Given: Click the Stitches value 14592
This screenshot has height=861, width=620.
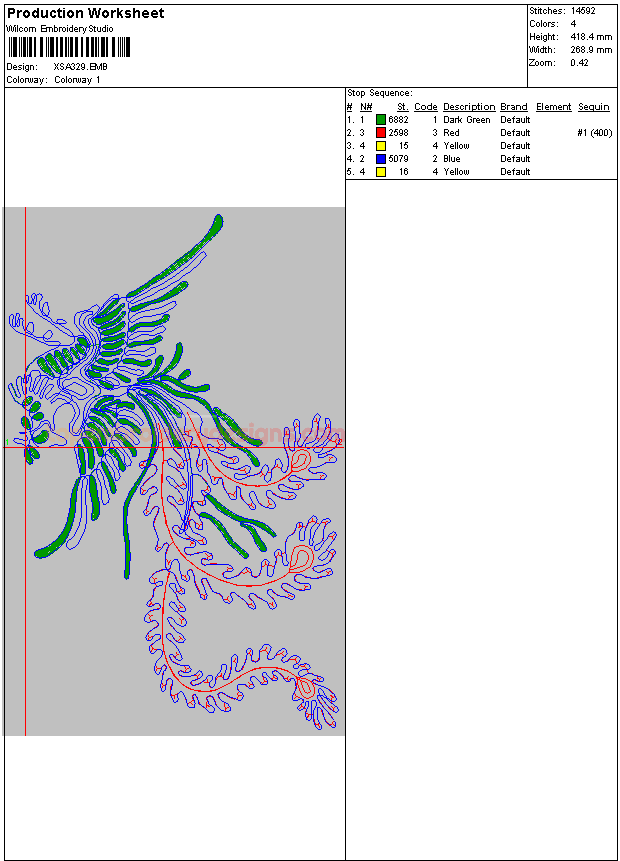Looking at the screenshot, I should pyautogui.click(x=584, y=10).
